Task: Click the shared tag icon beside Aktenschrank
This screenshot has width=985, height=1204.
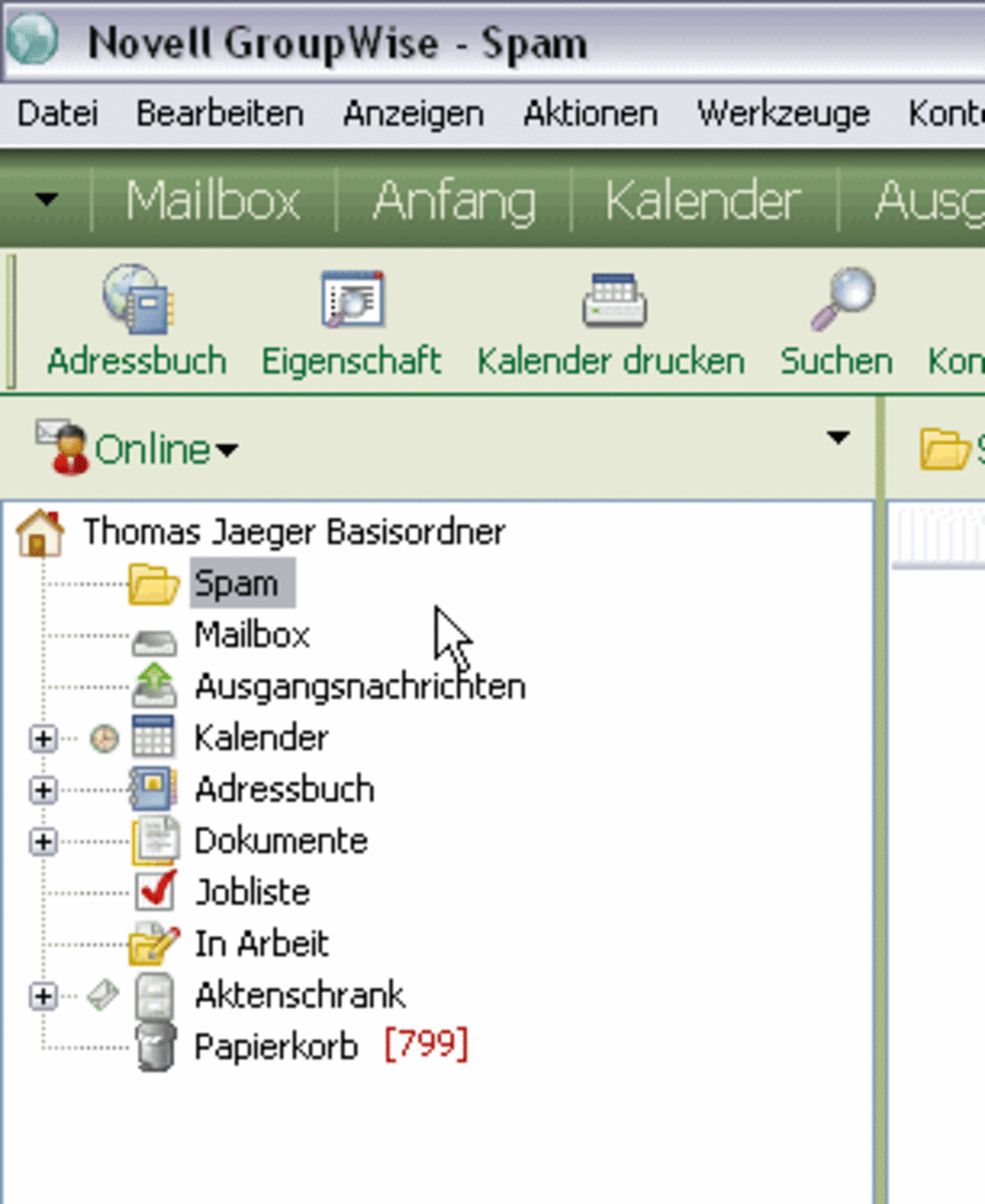Action: [x=102, y=995]
